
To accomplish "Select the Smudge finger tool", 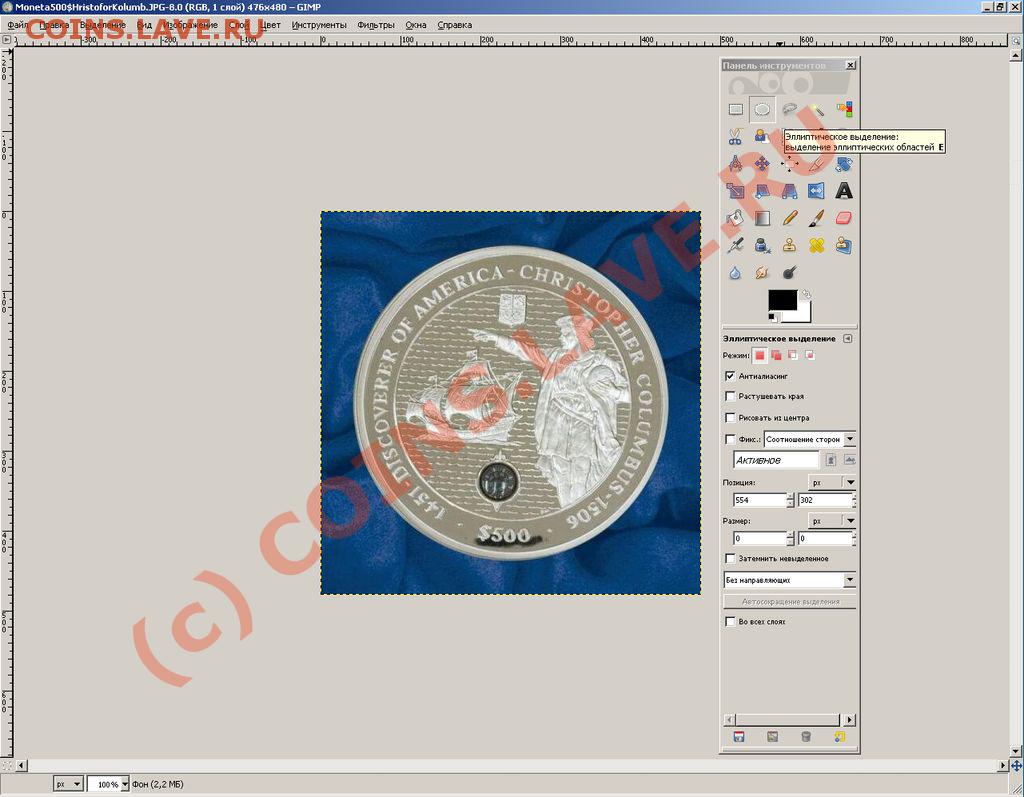I will coord(762,272).
